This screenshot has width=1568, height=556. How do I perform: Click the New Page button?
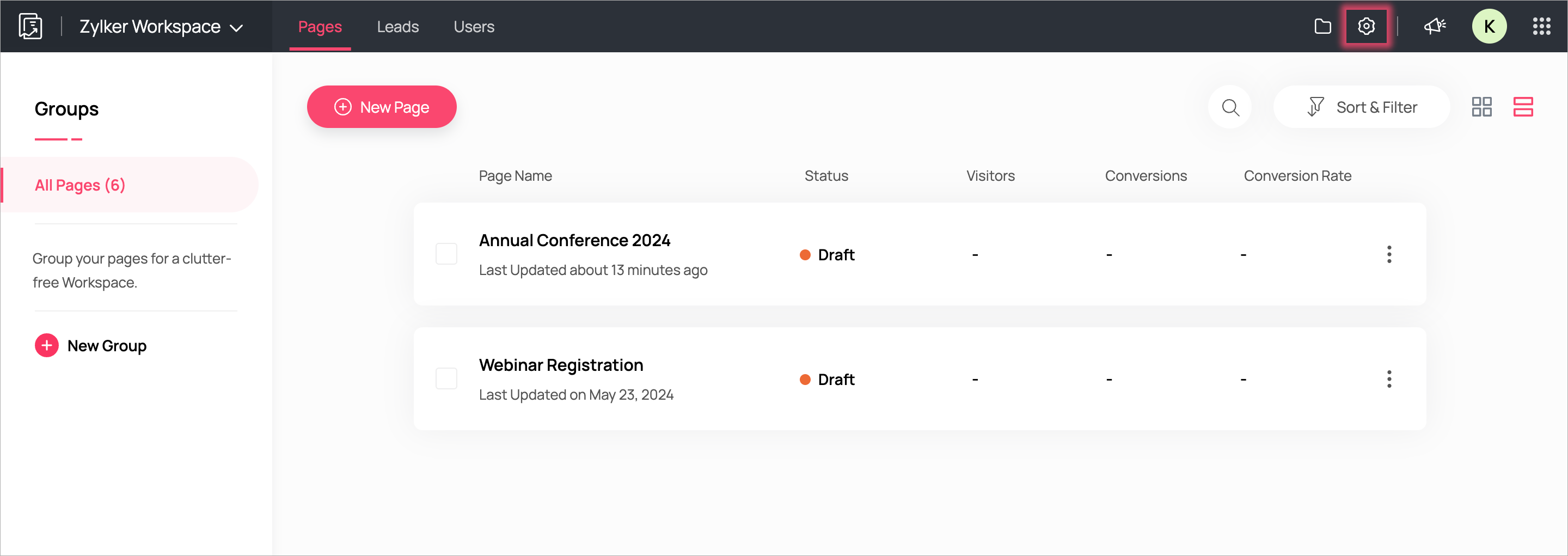(x=382, y=107)
